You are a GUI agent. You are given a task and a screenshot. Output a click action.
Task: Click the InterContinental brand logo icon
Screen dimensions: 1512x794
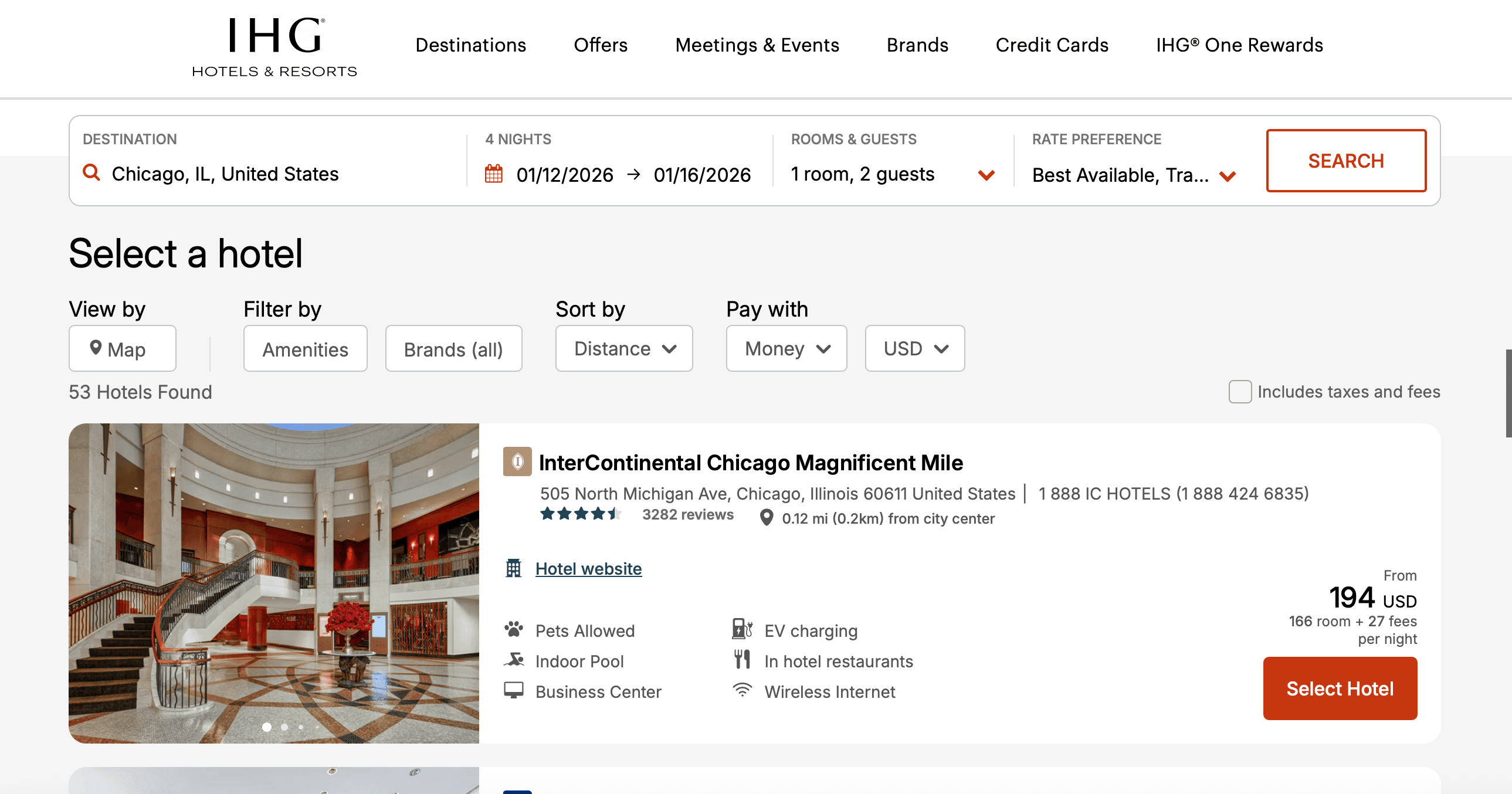point(517,462)
